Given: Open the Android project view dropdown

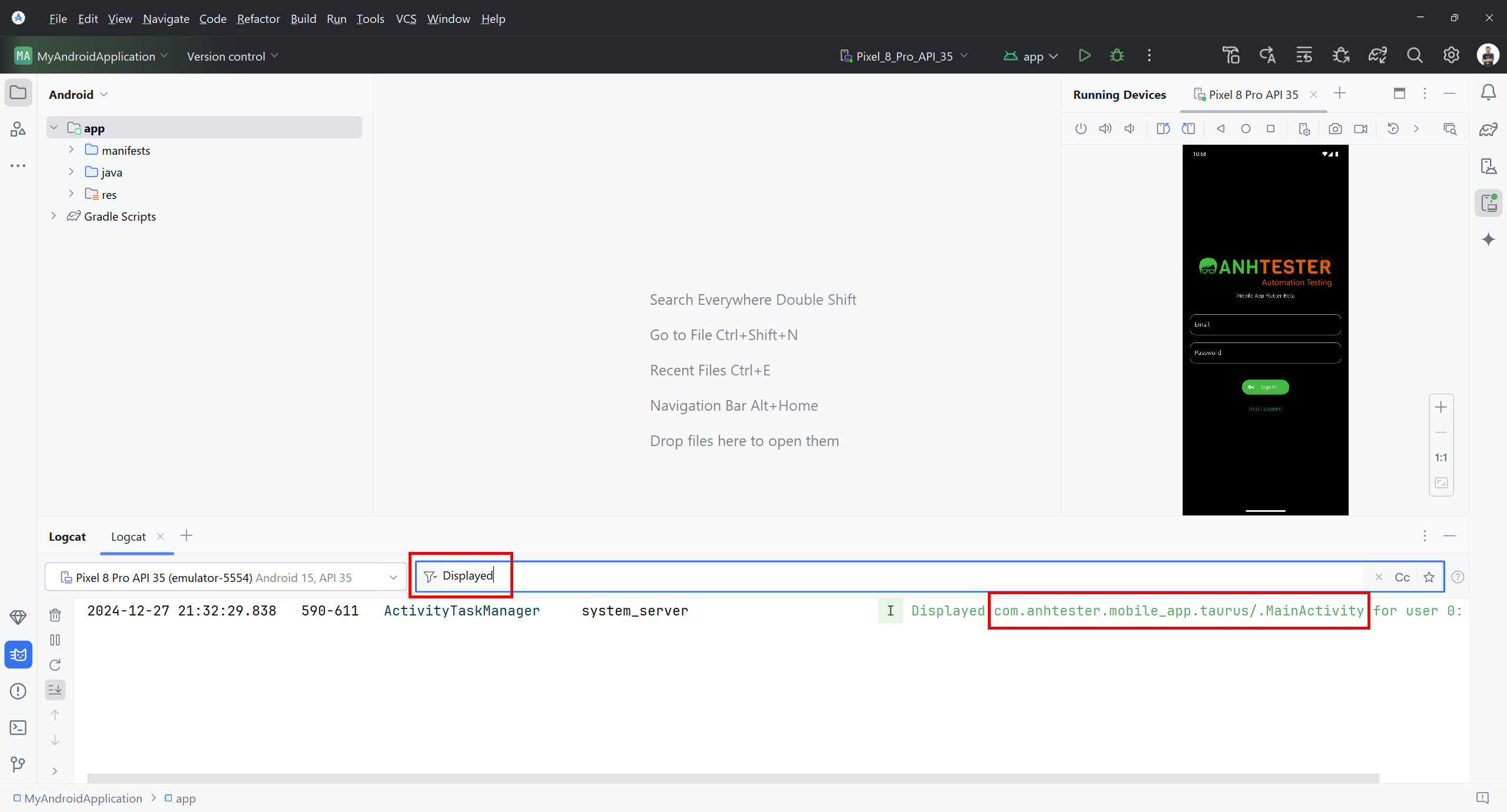Looking at the screenshot, I should coord(78,95).
